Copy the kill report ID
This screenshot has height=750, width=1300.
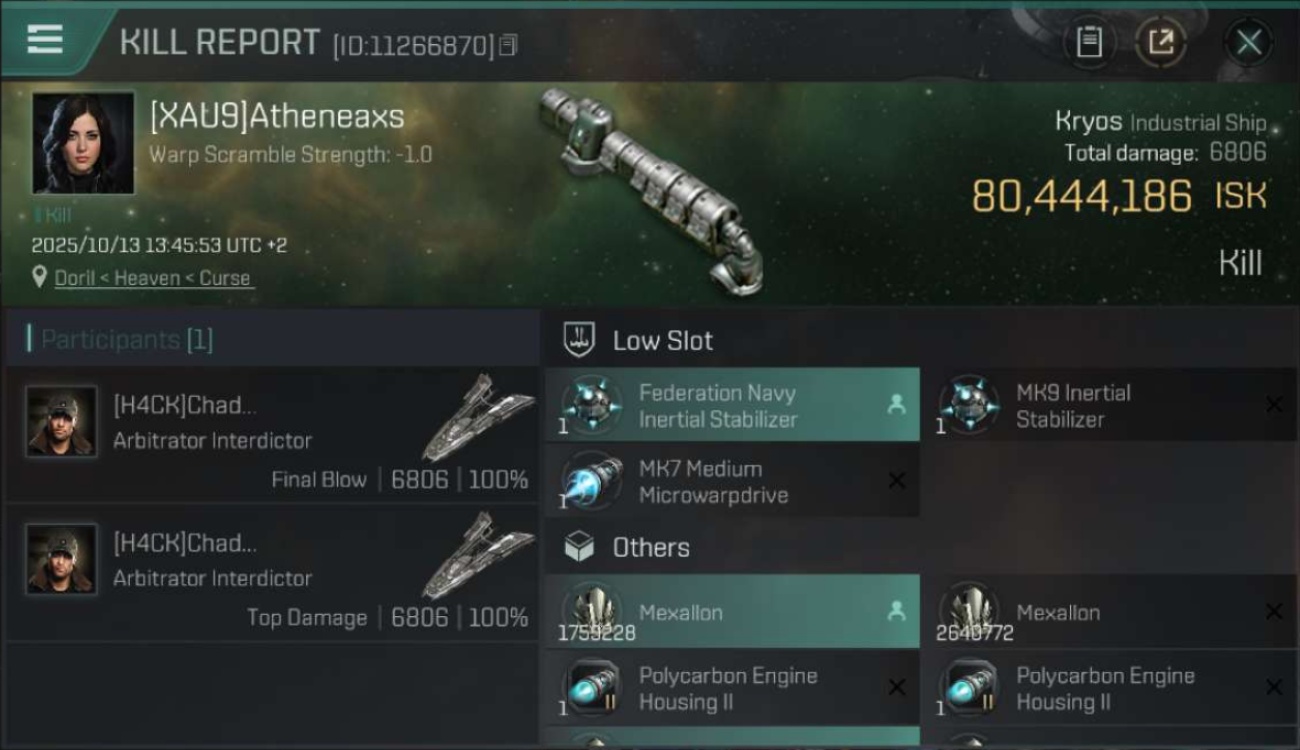click(509, 45)
